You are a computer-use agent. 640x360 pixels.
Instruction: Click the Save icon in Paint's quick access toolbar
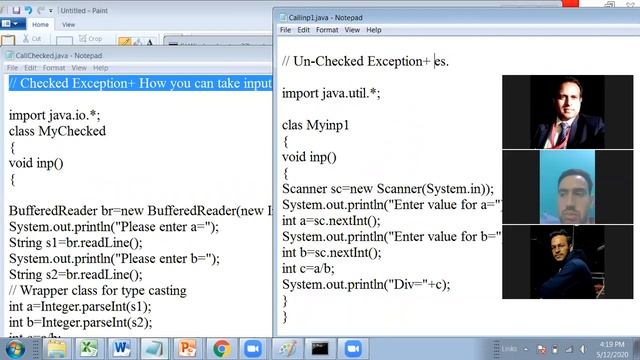pos(16,10)
